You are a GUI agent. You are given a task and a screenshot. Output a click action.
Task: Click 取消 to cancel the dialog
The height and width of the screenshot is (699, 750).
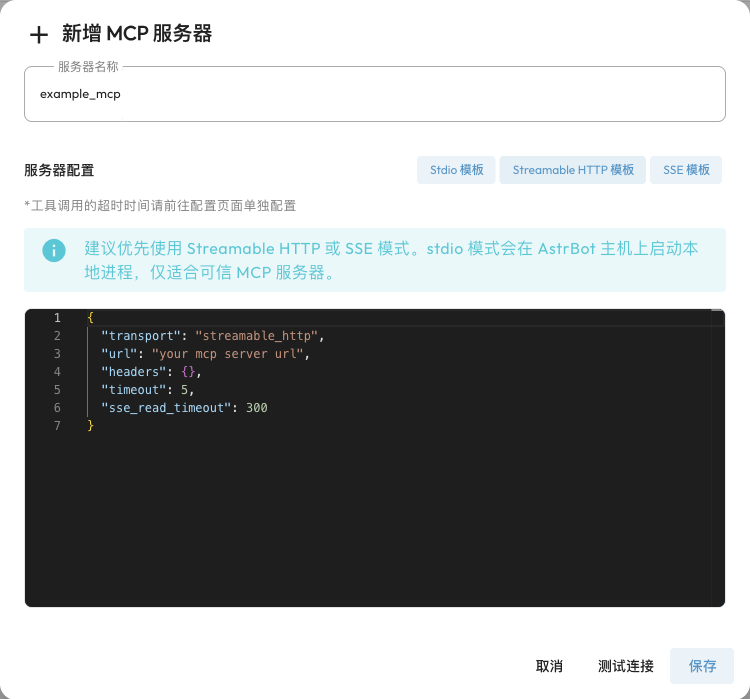(x=549, y=666)
